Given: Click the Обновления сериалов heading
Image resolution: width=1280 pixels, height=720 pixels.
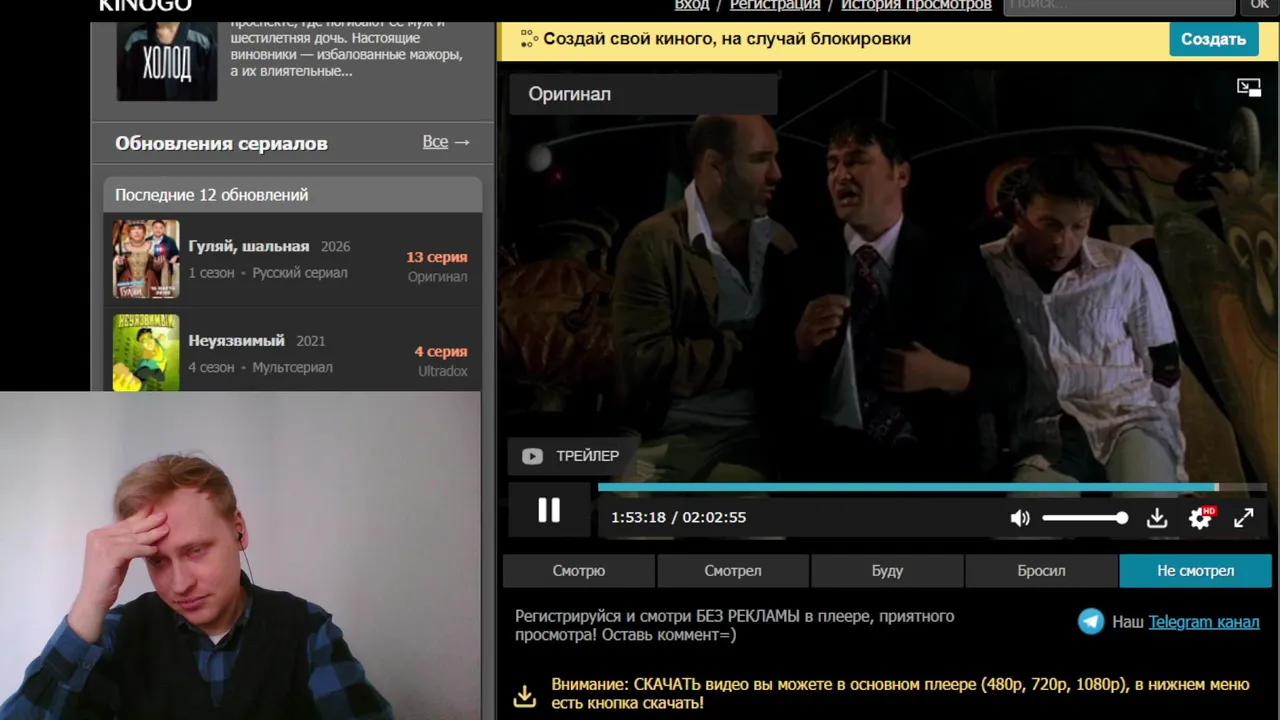Looking at the screenshot, I should [x=221, y=143].
